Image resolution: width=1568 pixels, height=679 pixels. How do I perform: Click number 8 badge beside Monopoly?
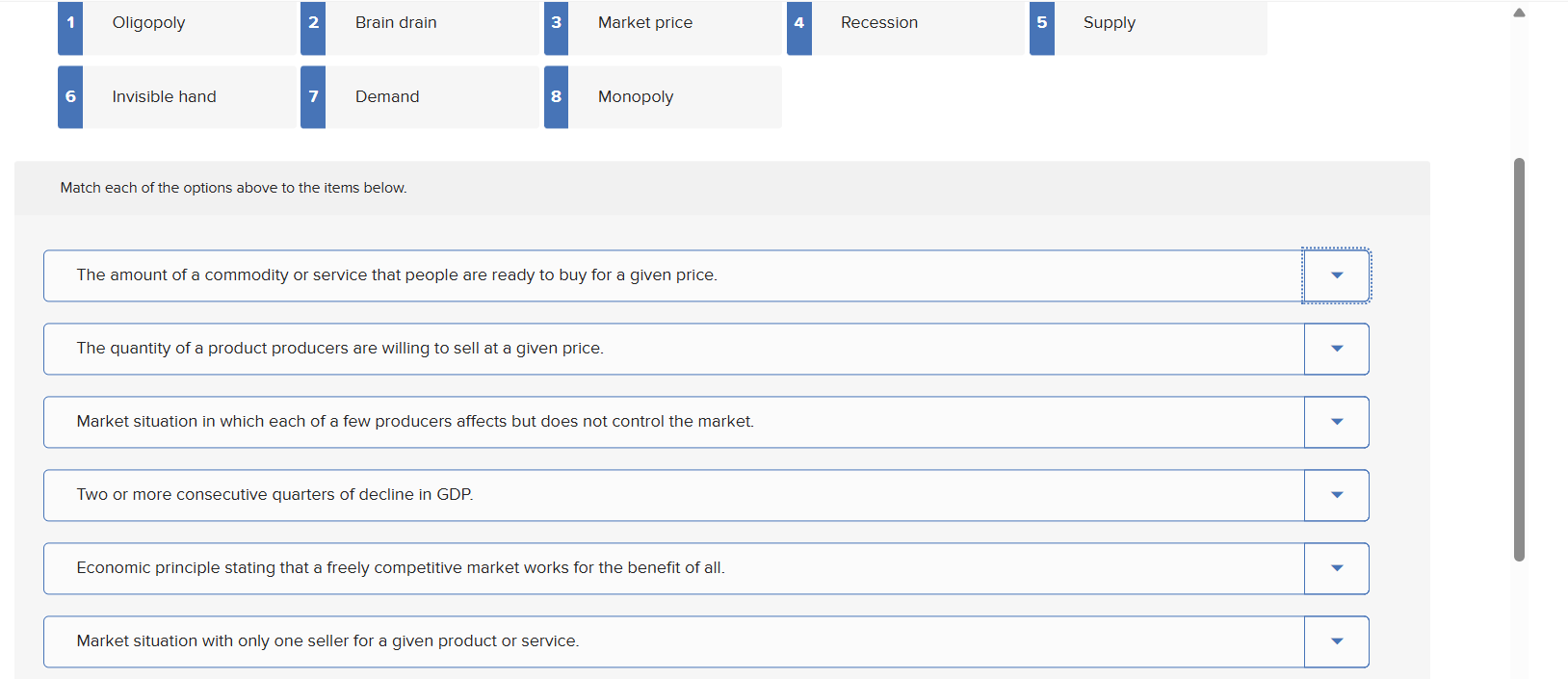[556, 97]
